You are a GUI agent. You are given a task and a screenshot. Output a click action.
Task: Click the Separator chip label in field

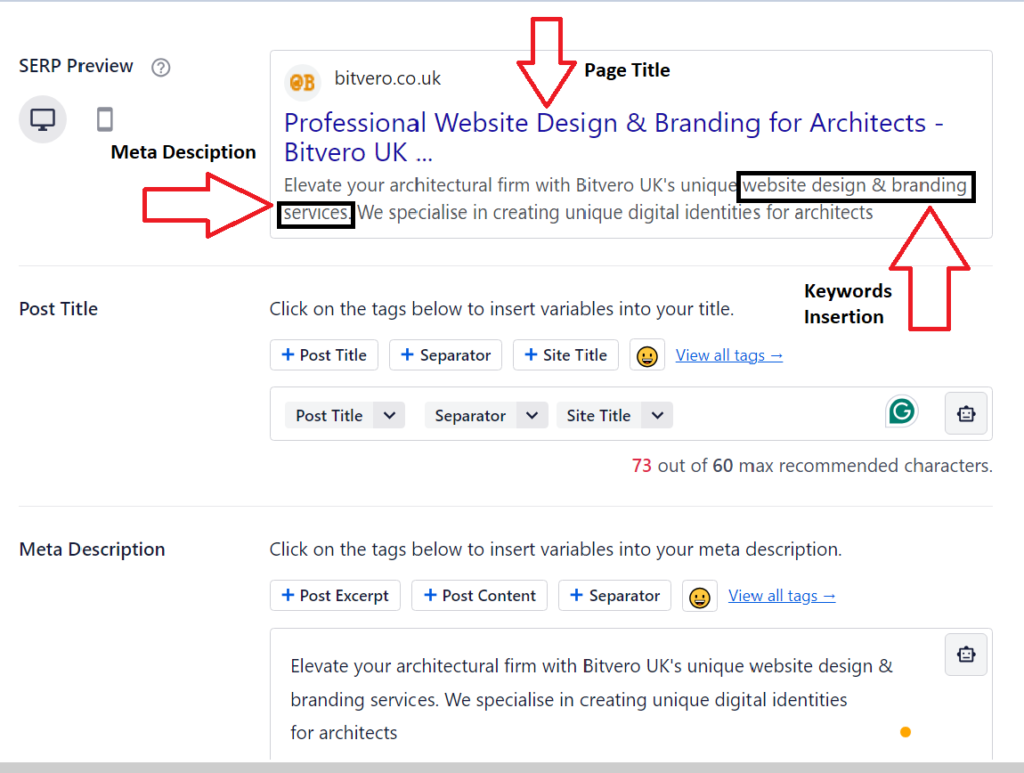click(470, 415)
